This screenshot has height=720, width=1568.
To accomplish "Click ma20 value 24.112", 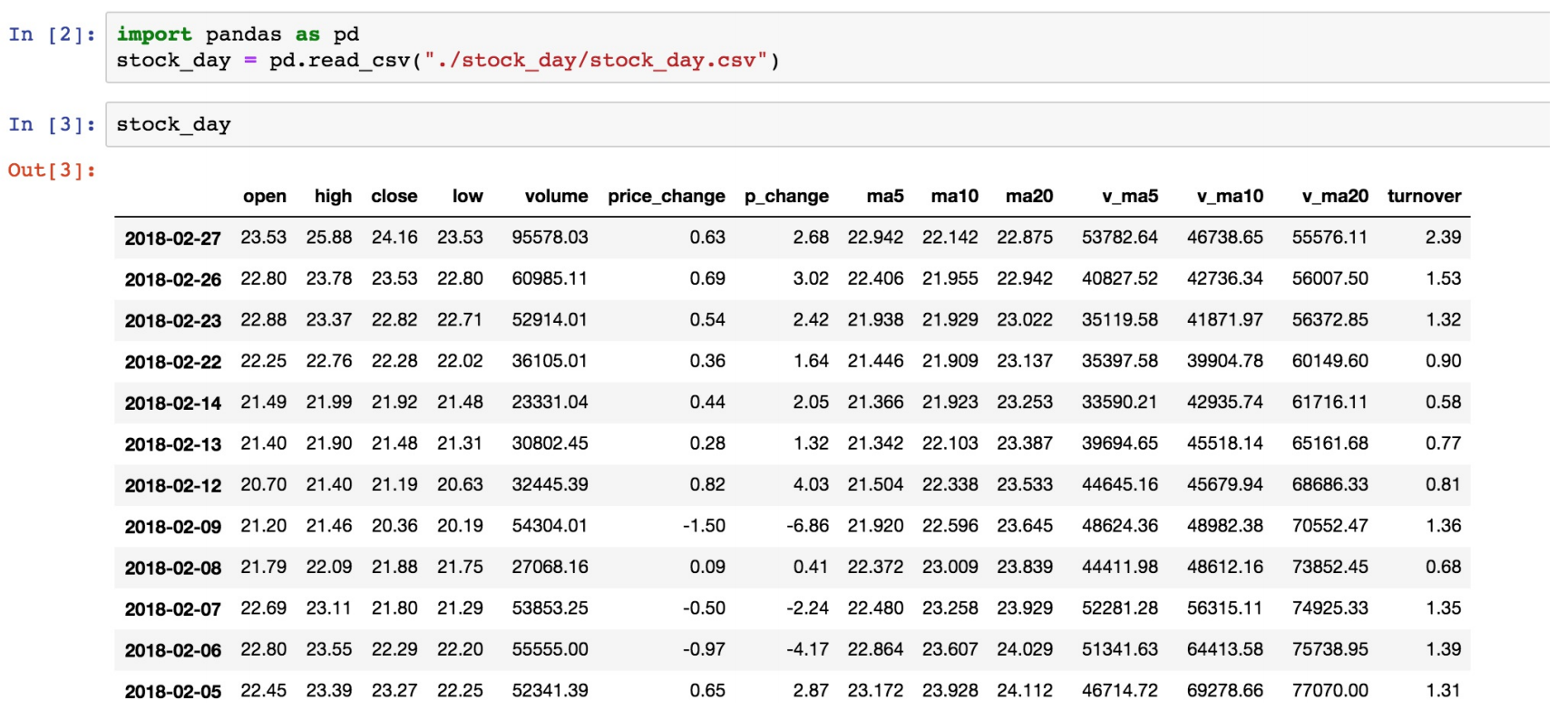I will [1025, 691].
